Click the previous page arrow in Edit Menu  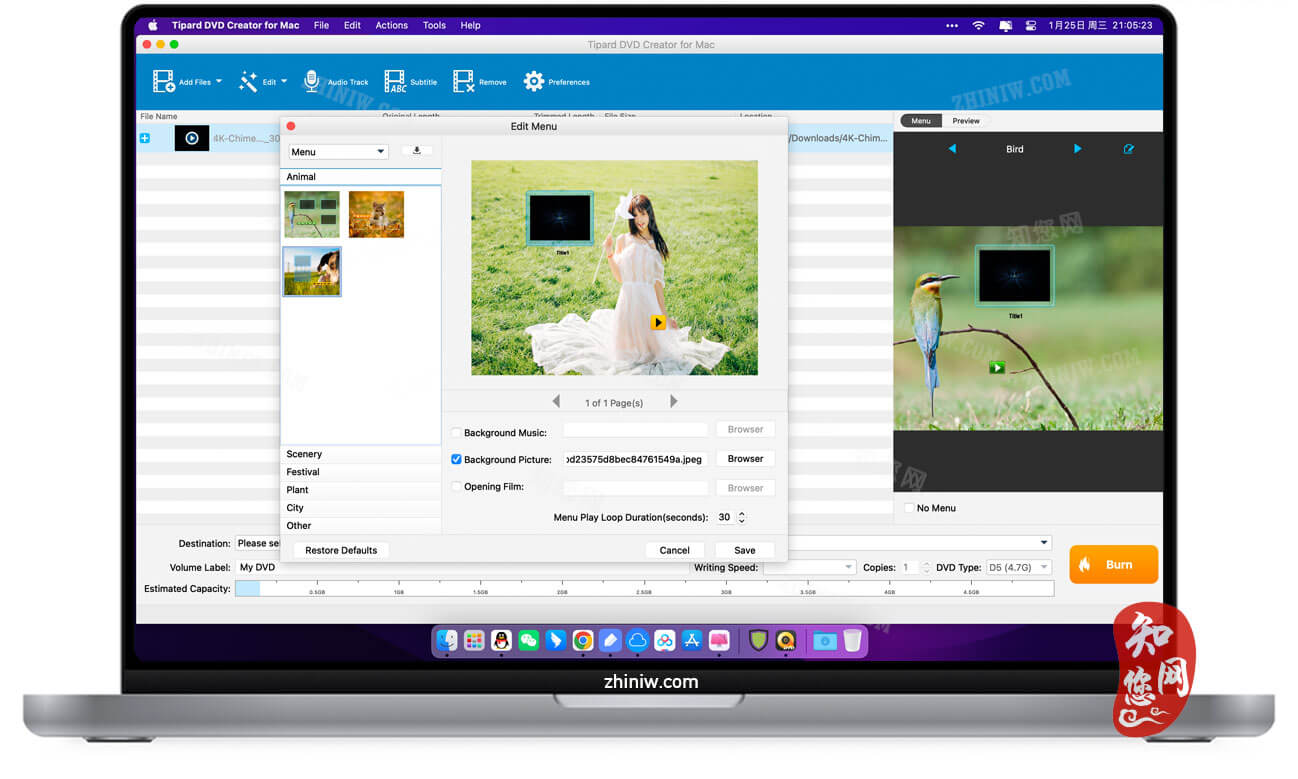point(557,402)
